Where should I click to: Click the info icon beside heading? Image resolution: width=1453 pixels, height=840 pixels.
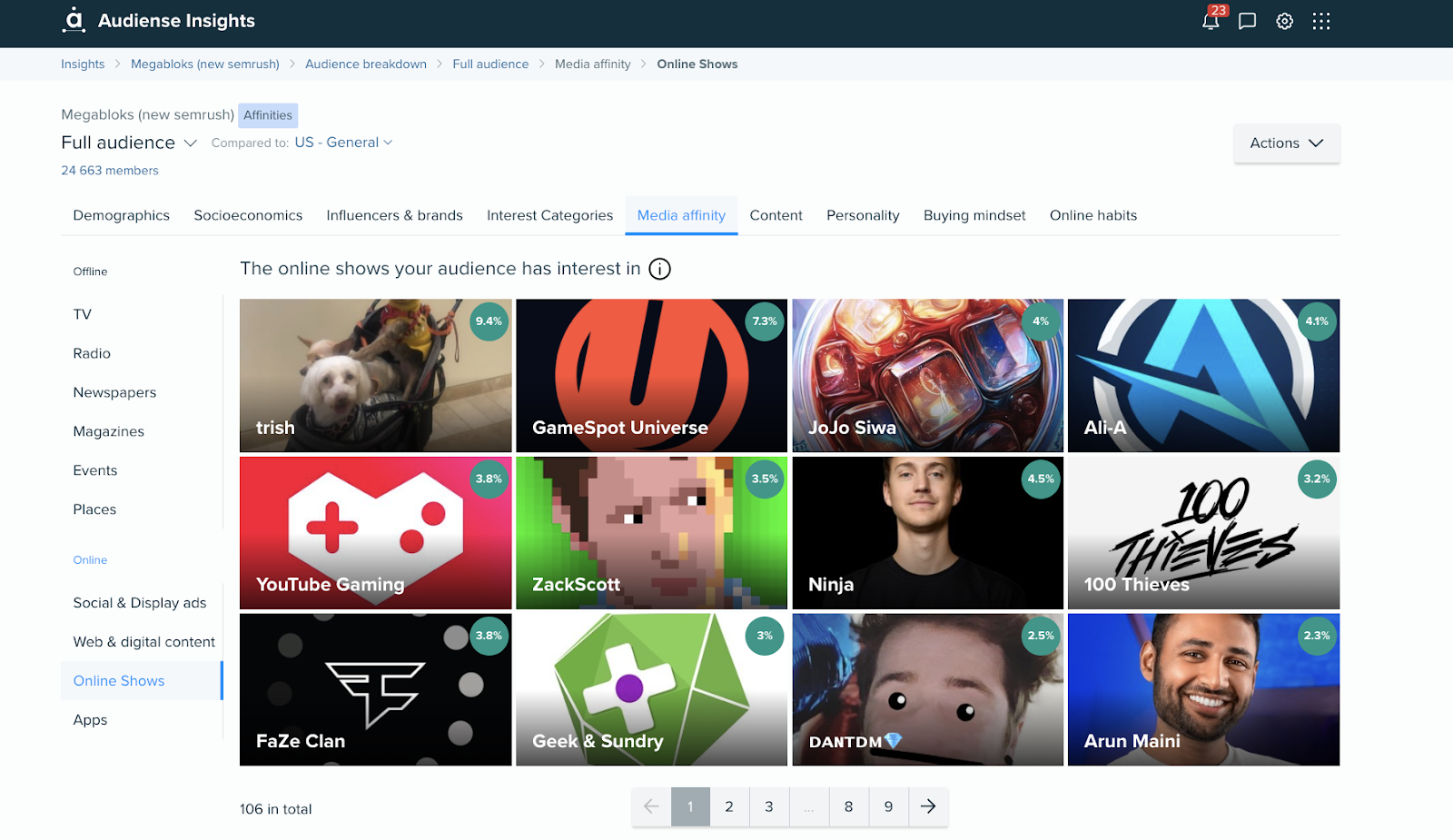(x=659, y=269)
